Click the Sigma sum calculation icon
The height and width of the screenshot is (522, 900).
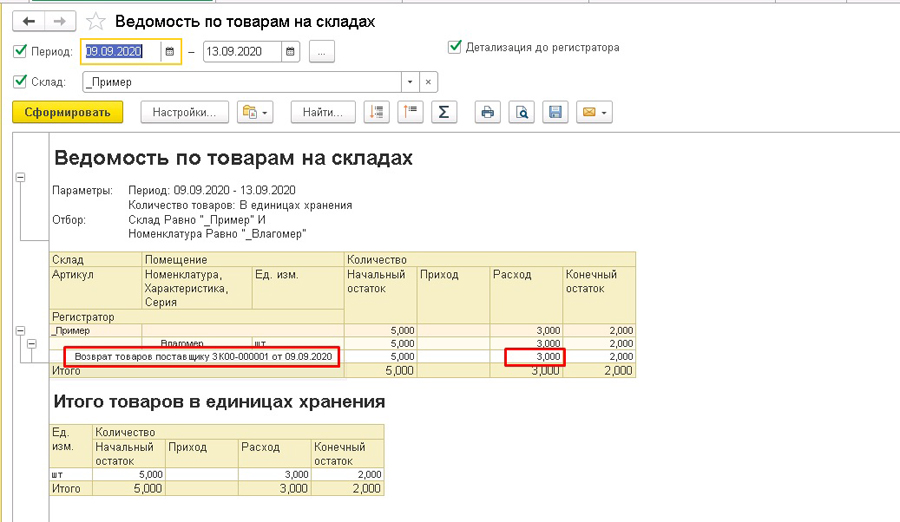pos(444,113)
